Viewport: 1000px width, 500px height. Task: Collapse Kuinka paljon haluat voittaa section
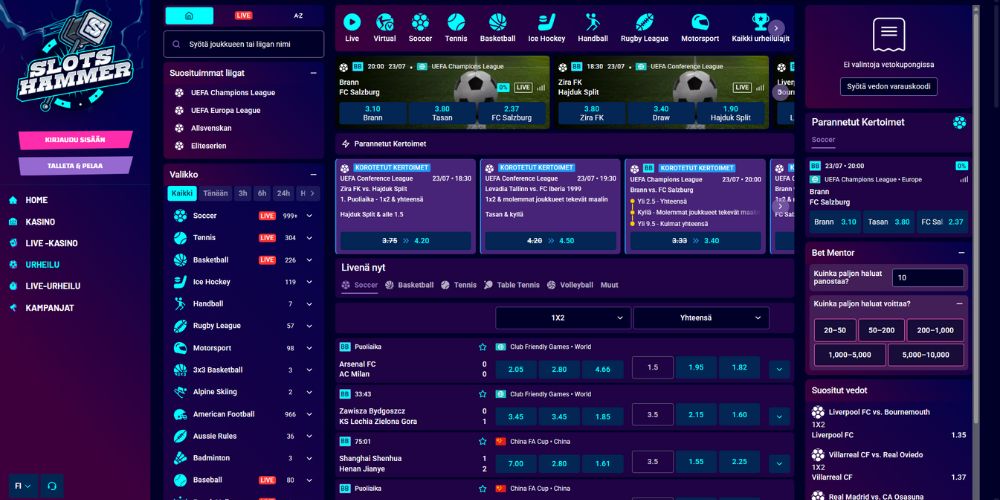tap(959, 304)
